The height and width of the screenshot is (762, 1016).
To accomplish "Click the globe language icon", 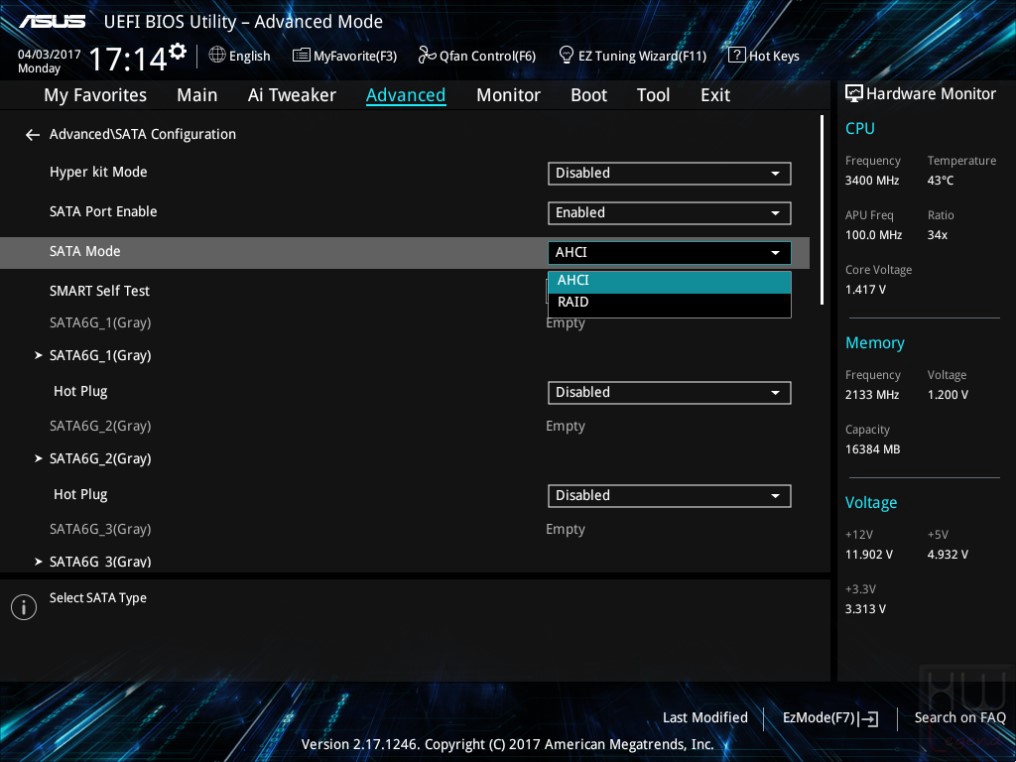I will tap(217, 55).
